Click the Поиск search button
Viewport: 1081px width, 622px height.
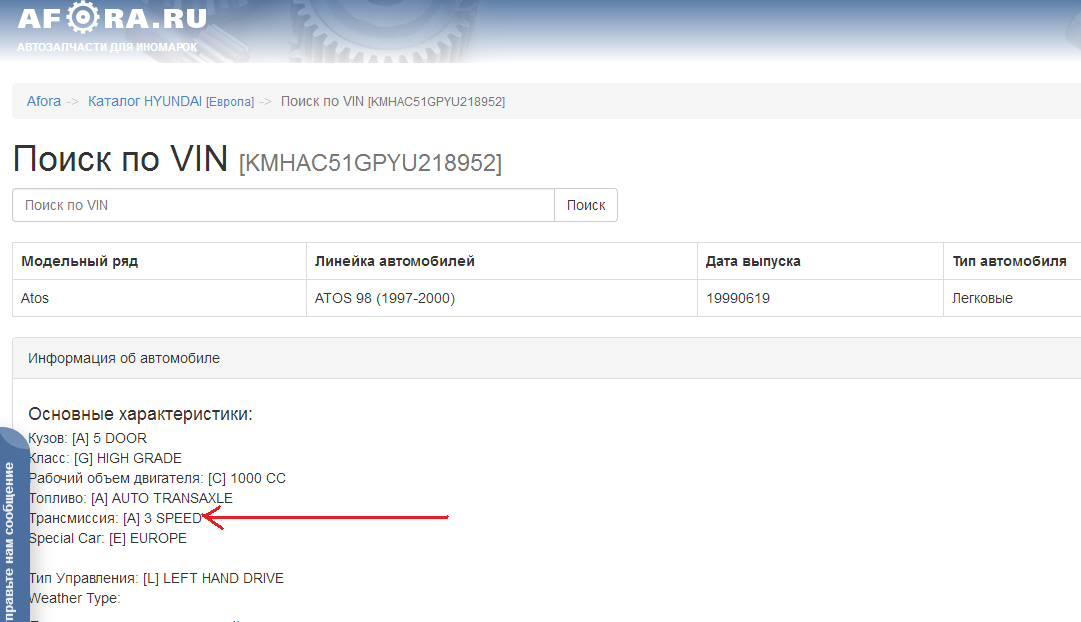tap(586, 205)
